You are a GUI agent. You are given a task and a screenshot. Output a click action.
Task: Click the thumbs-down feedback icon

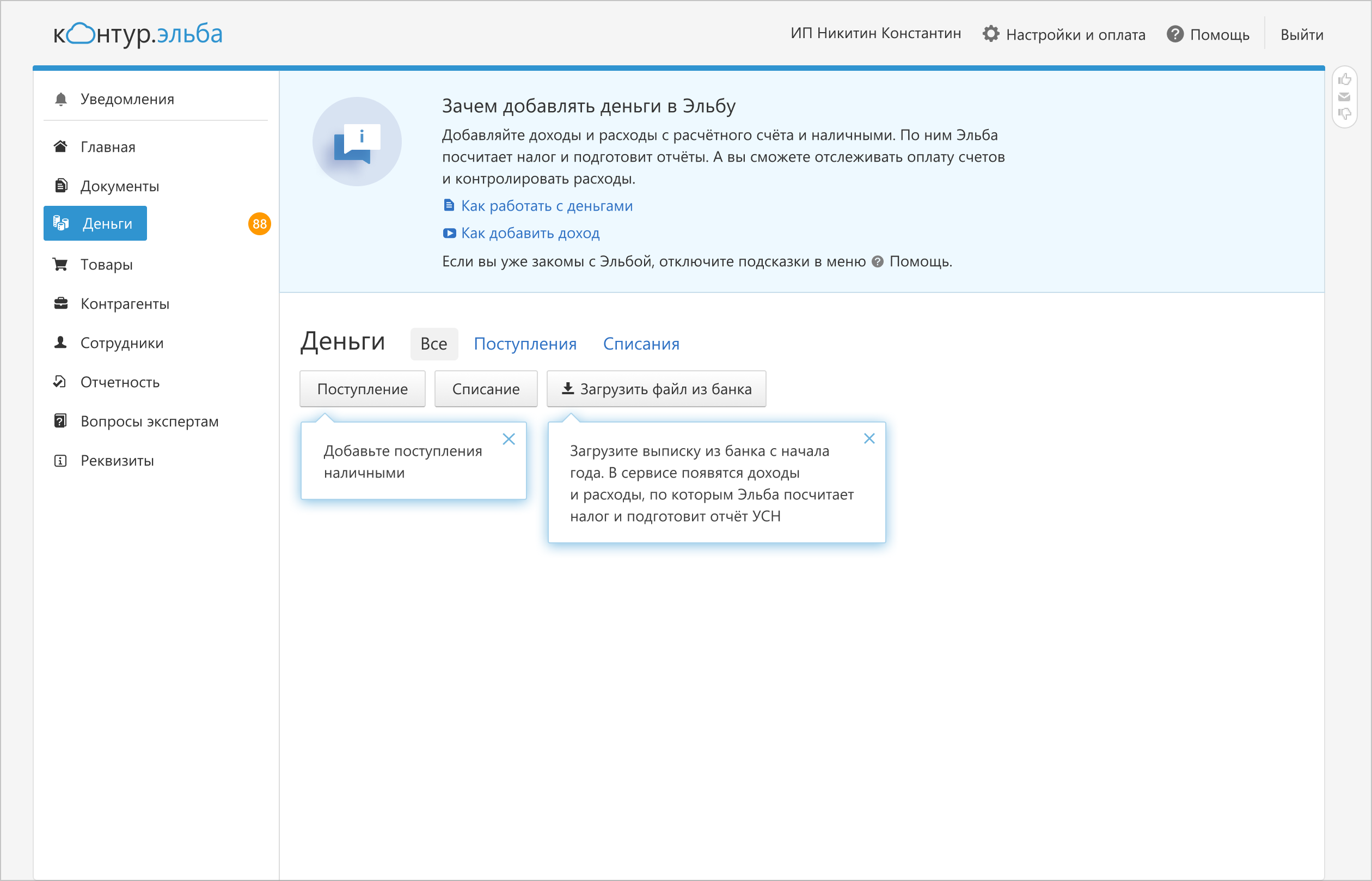pos(1345,113)
